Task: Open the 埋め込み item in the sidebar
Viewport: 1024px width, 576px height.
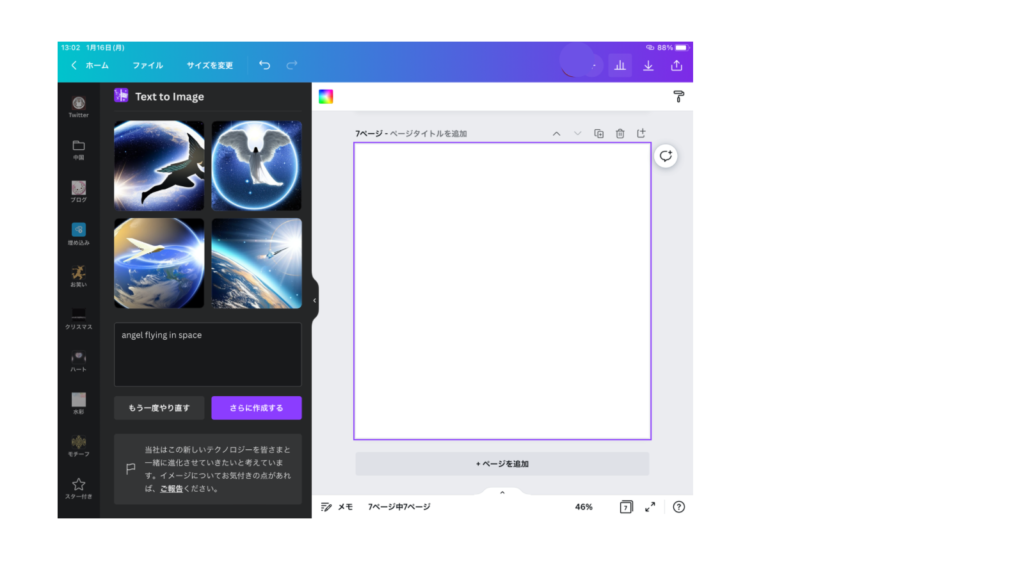Action: [78, 234]
